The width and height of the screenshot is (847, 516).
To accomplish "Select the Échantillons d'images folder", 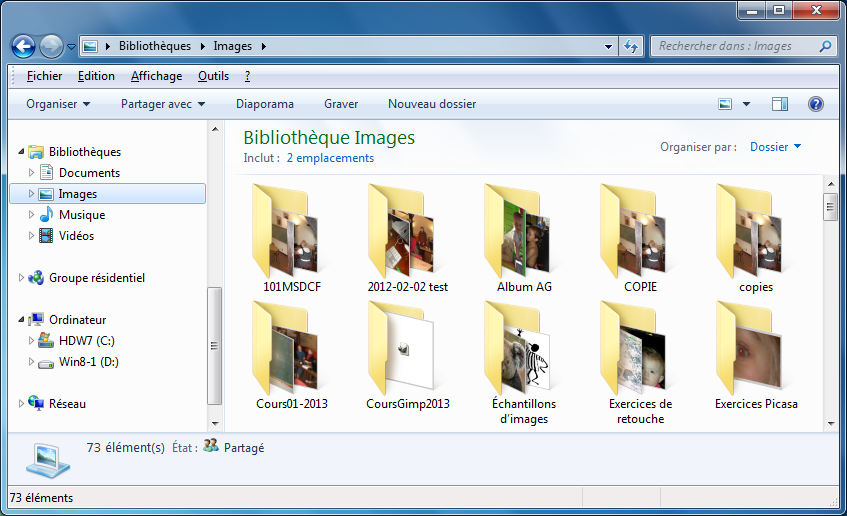I will point(524,363).
